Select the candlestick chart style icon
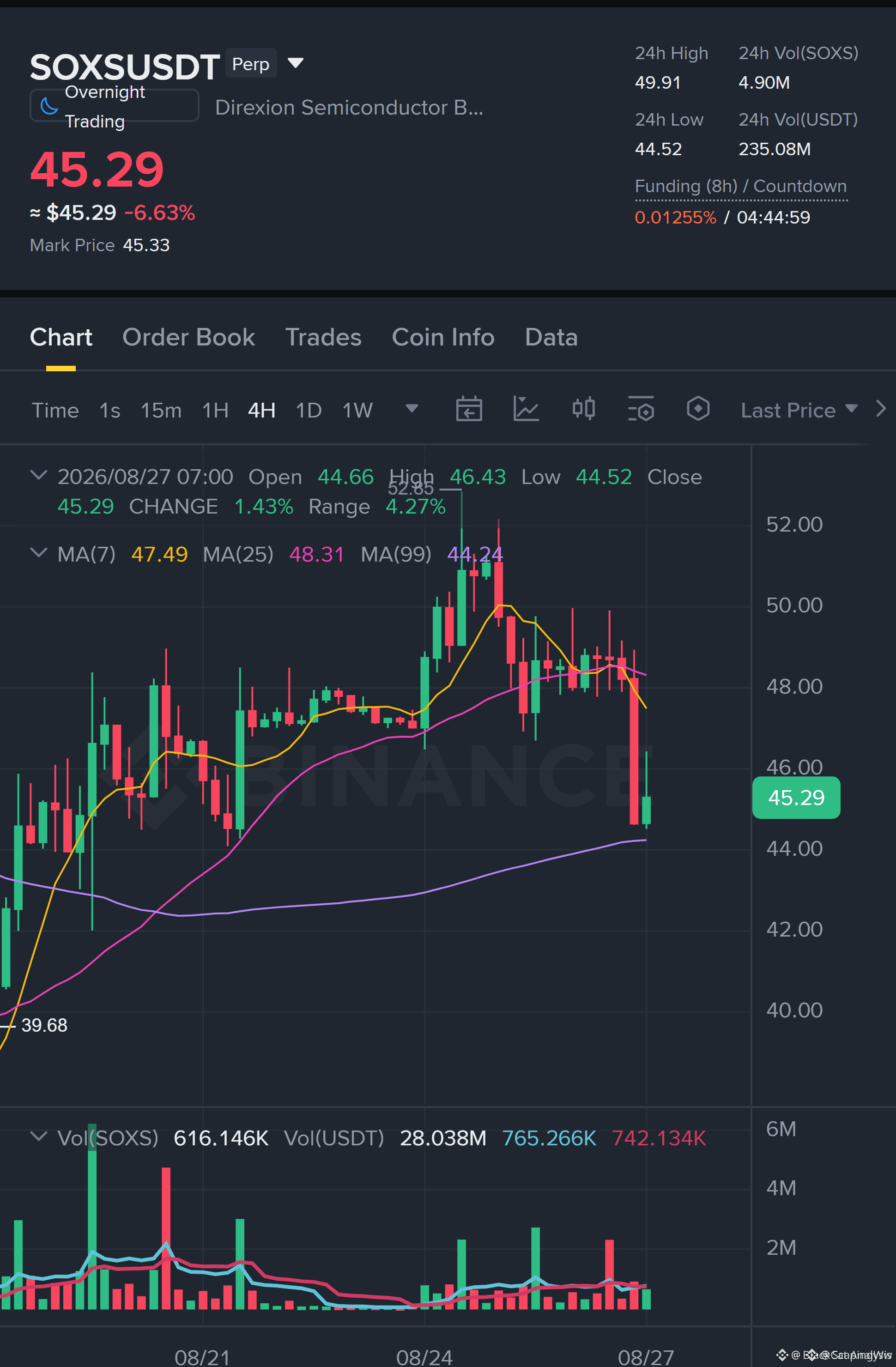This screenshot has width=896, height=1367. pos(583,410)
